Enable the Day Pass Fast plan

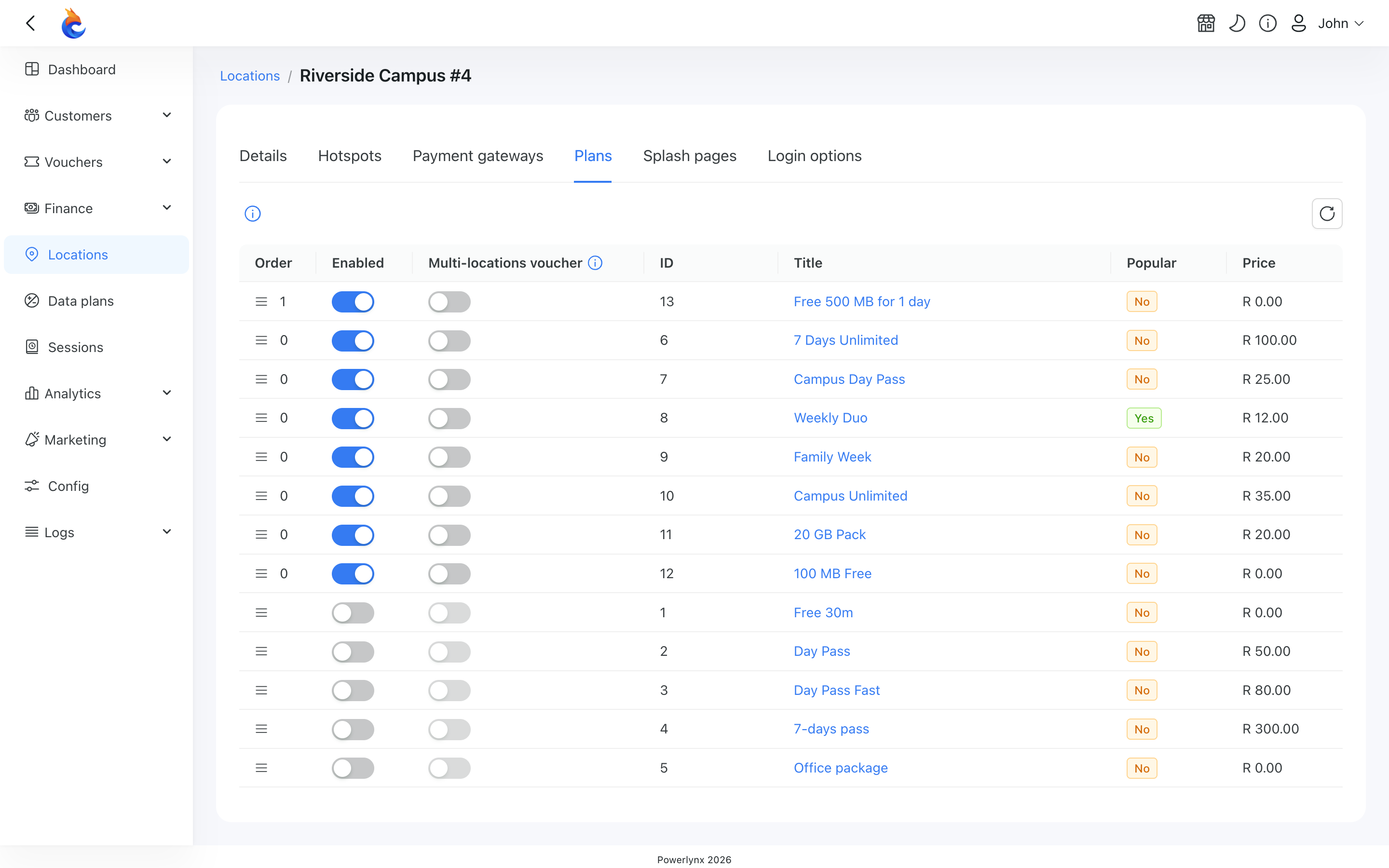point(353,691)
